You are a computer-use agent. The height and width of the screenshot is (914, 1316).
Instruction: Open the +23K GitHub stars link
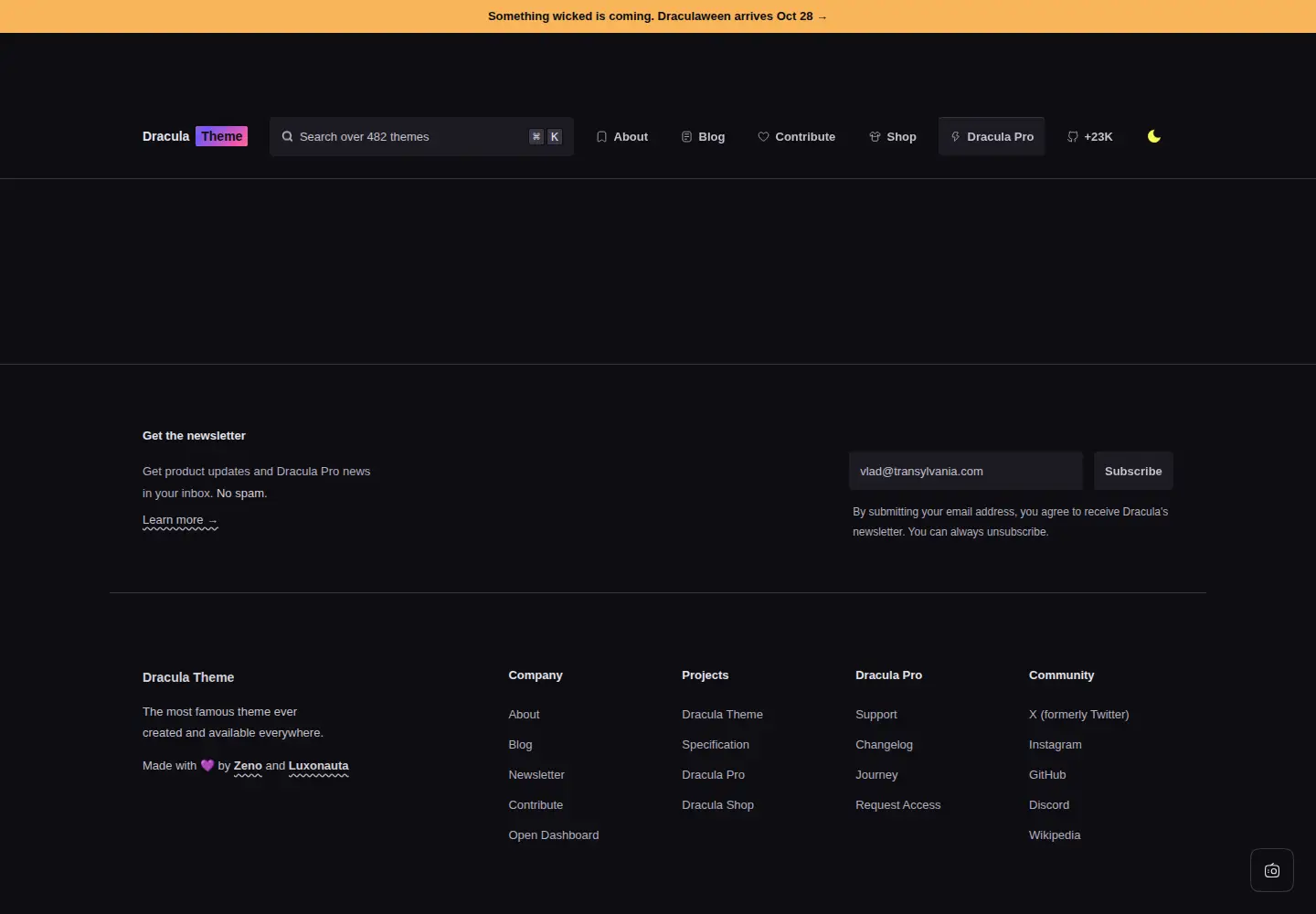[x=1089, y=137]
